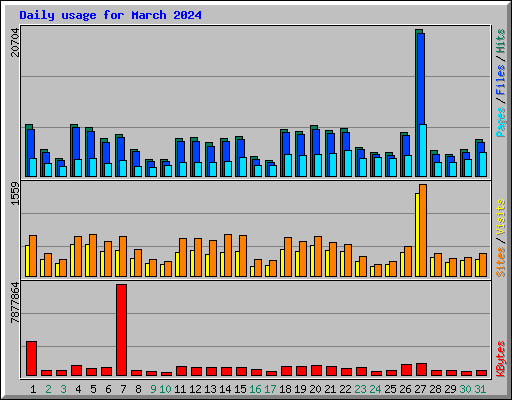Click the orange visits bar for day 1
The width and height of the screenshot is (512, 400).
33,256
